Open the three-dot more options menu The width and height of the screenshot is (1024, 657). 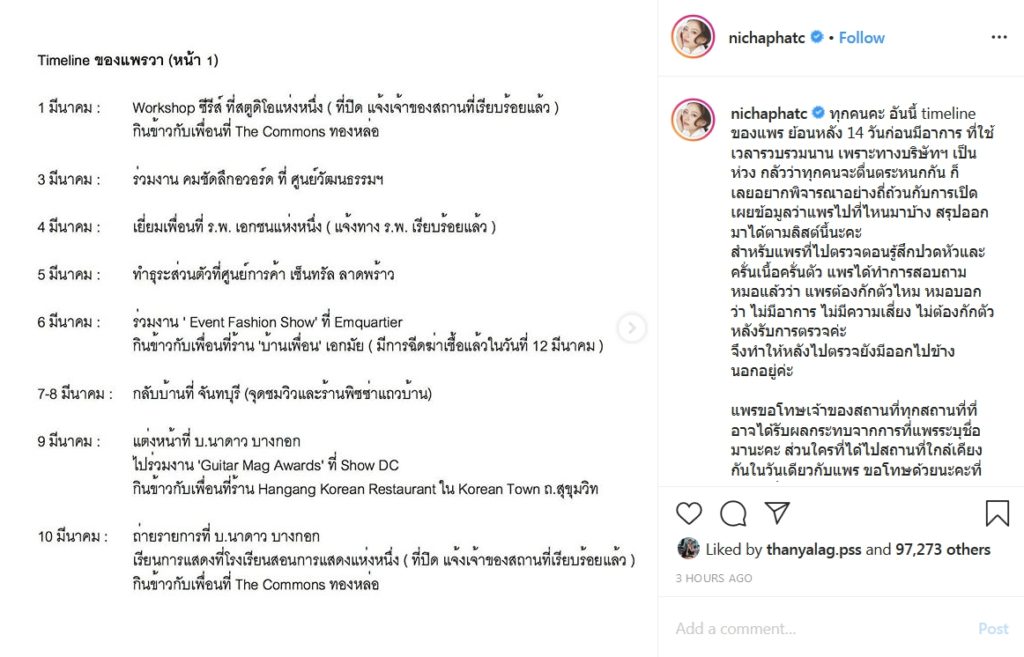999,37
